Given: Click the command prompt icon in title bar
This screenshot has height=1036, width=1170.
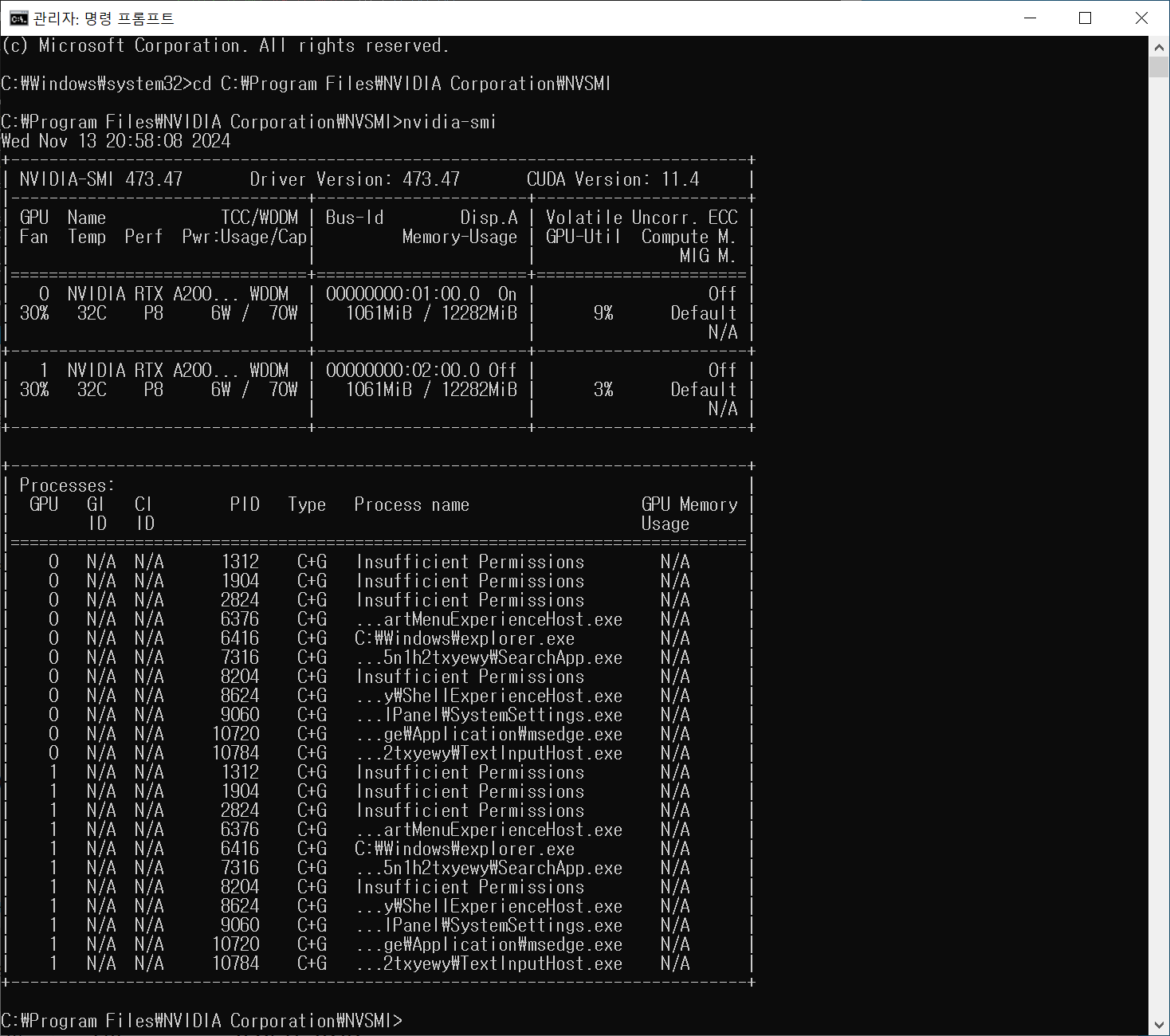Looking at the screenshot, I should 18,18.
